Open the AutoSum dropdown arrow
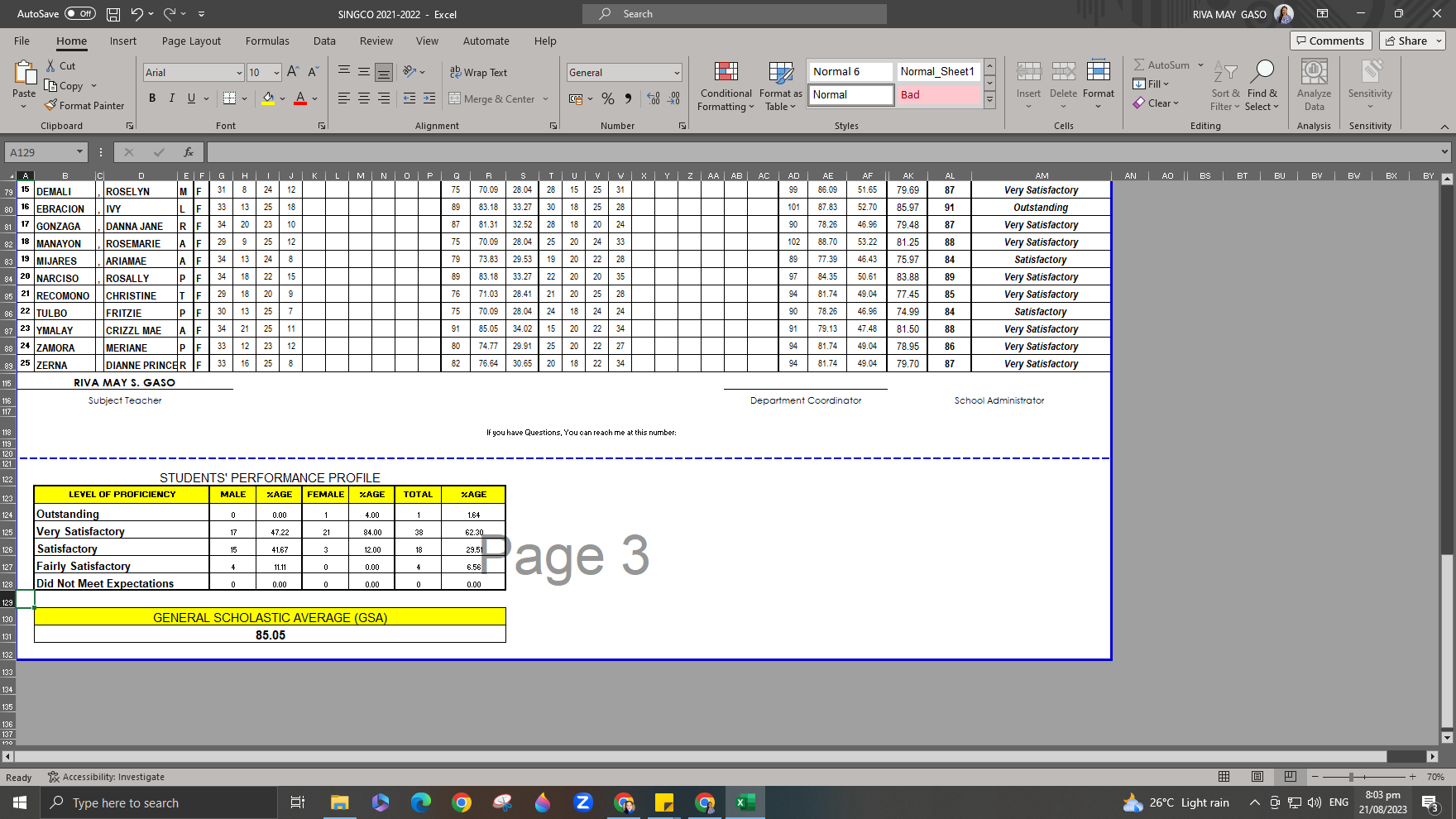 tap(1200, 65)
